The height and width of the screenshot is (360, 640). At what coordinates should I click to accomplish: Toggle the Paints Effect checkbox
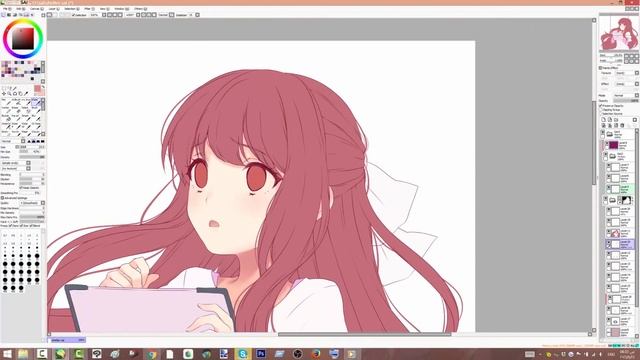[600, 68]
